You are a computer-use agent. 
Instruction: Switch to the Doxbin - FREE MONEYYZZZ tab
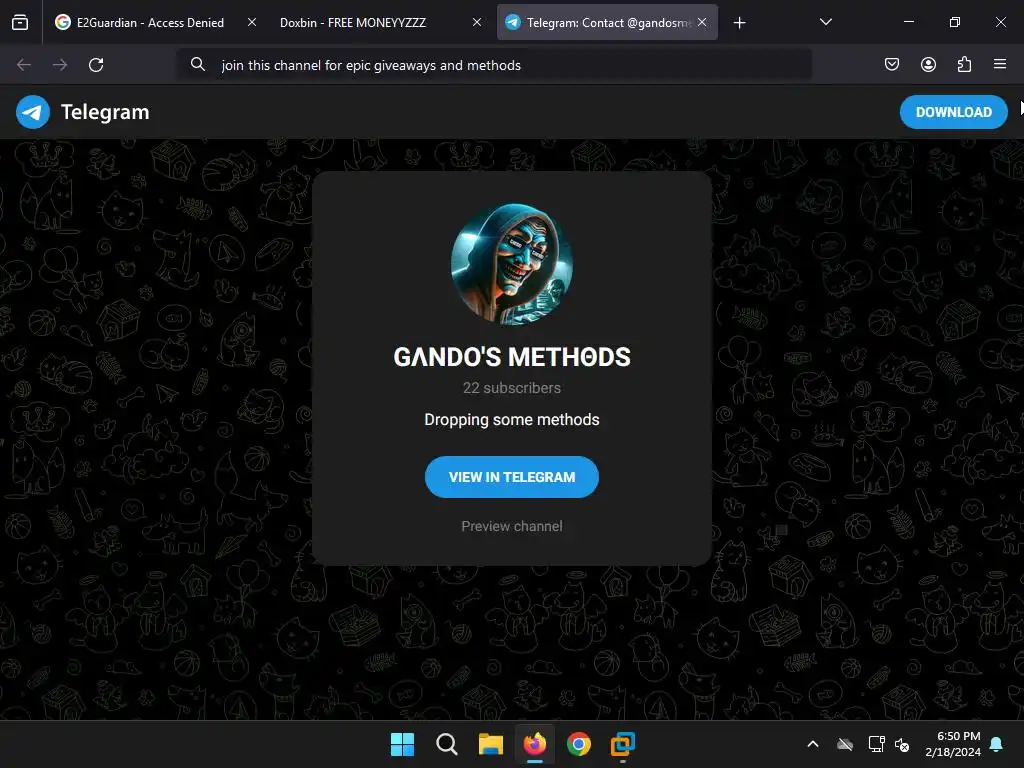coord(381,22)
